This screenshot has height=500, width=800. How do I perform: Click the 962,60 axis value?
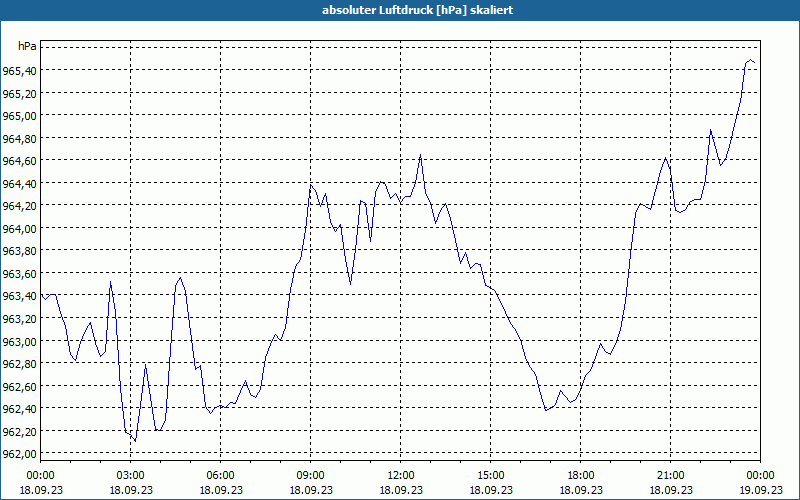[x=19, y=386]
